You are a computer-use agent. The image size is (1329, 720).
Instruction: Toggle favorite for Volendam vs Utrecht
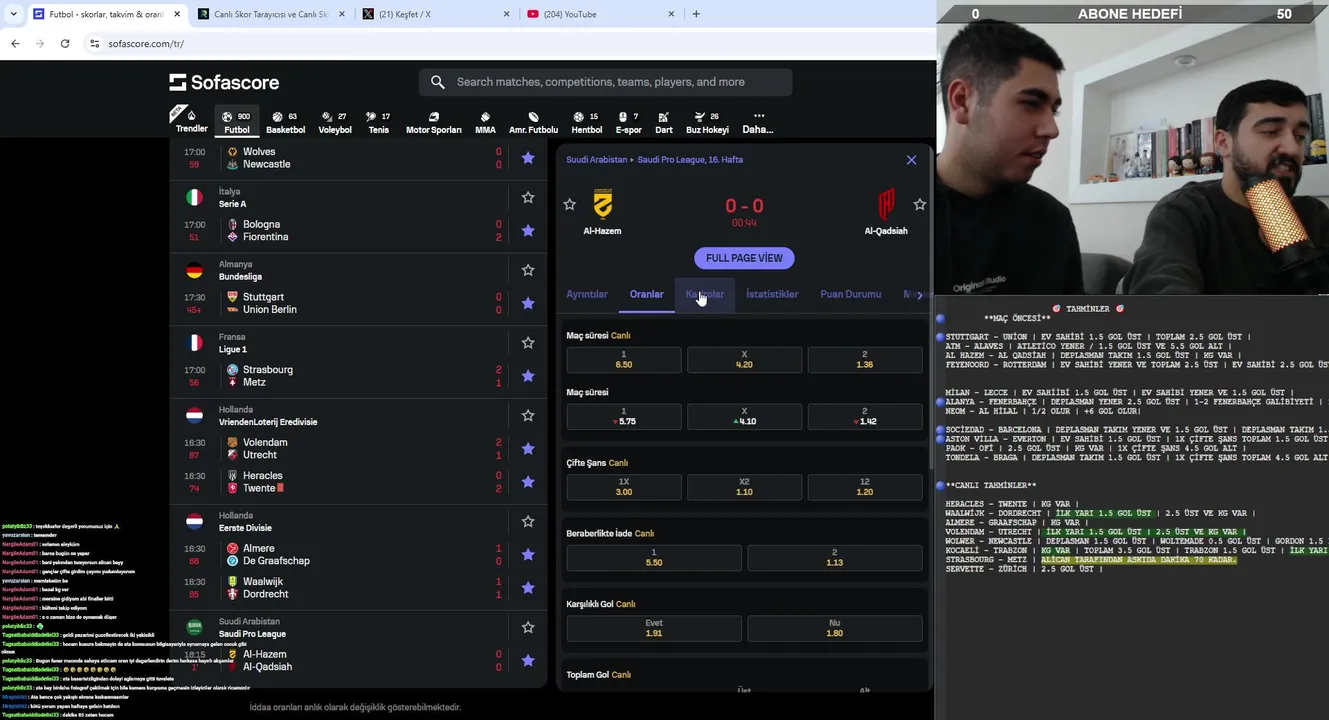[528, 448]
